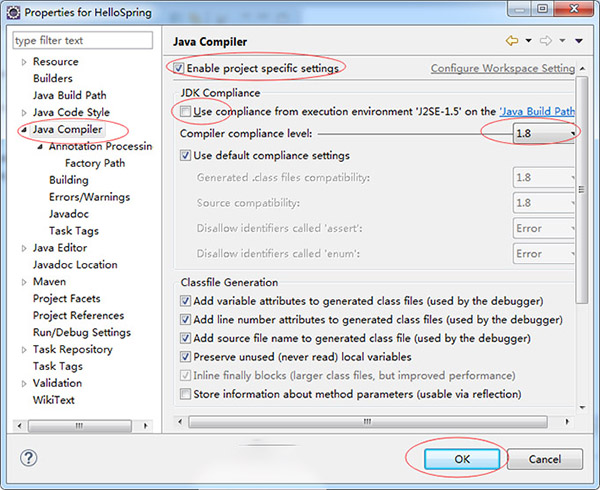Enable Store information about method parameters
Viewport: 600px width, 490px height.
coord(185,394)
